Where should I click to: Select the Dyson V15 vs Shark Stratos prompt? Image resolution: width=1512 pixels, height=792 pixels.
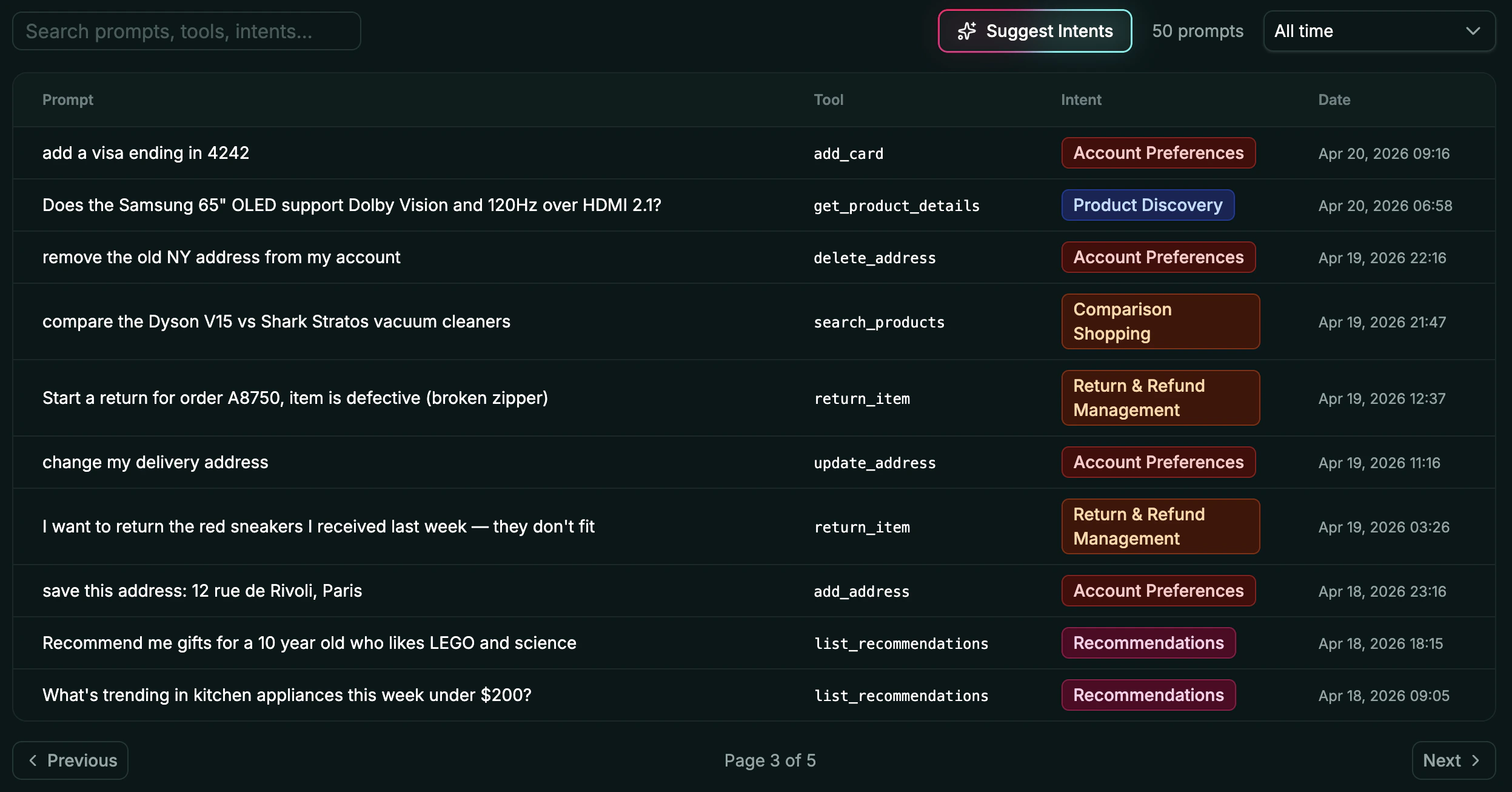276,321
